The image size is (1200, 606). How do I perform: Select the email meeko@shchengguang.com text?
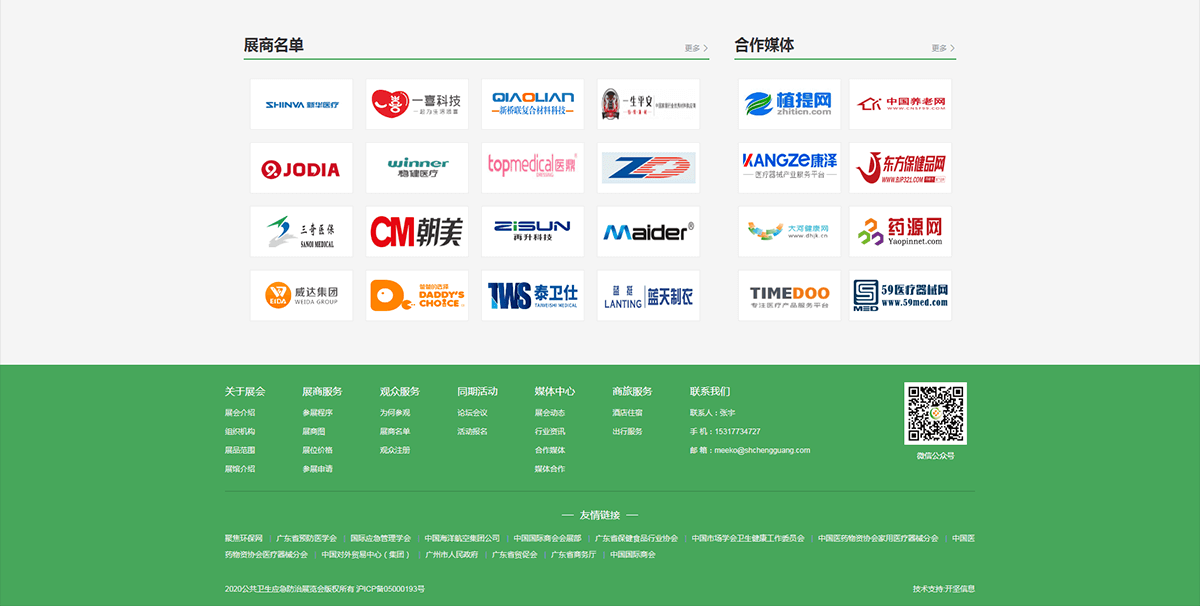[762, 451]
